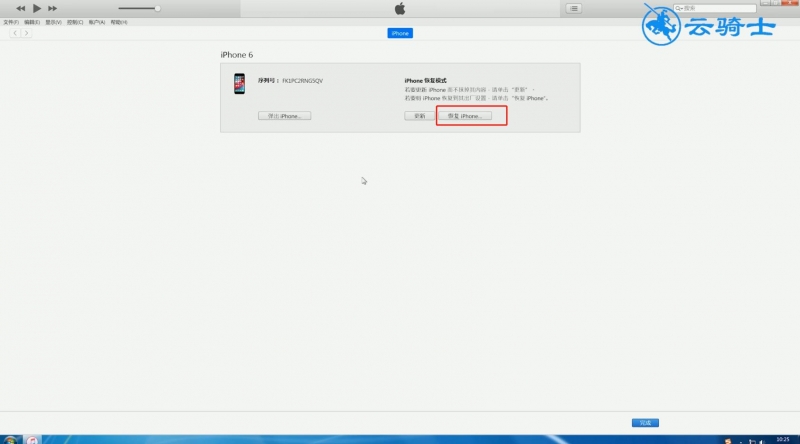Screen dimensions: 800x444
Task: Open the Windows Start button
Action: [x=10, y=439]
